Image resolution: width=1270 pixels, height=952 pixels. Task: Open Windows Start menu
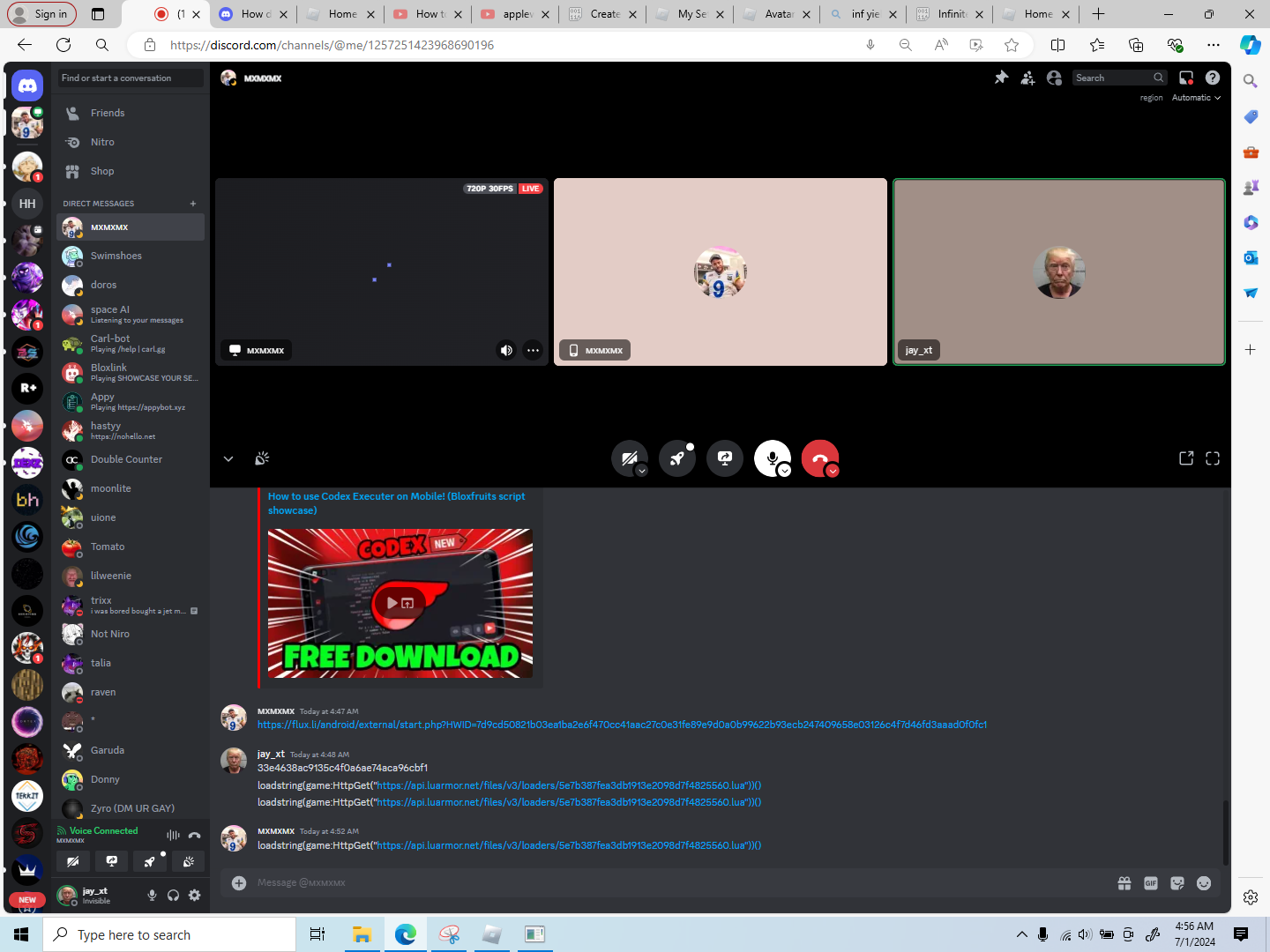[21, 934]
